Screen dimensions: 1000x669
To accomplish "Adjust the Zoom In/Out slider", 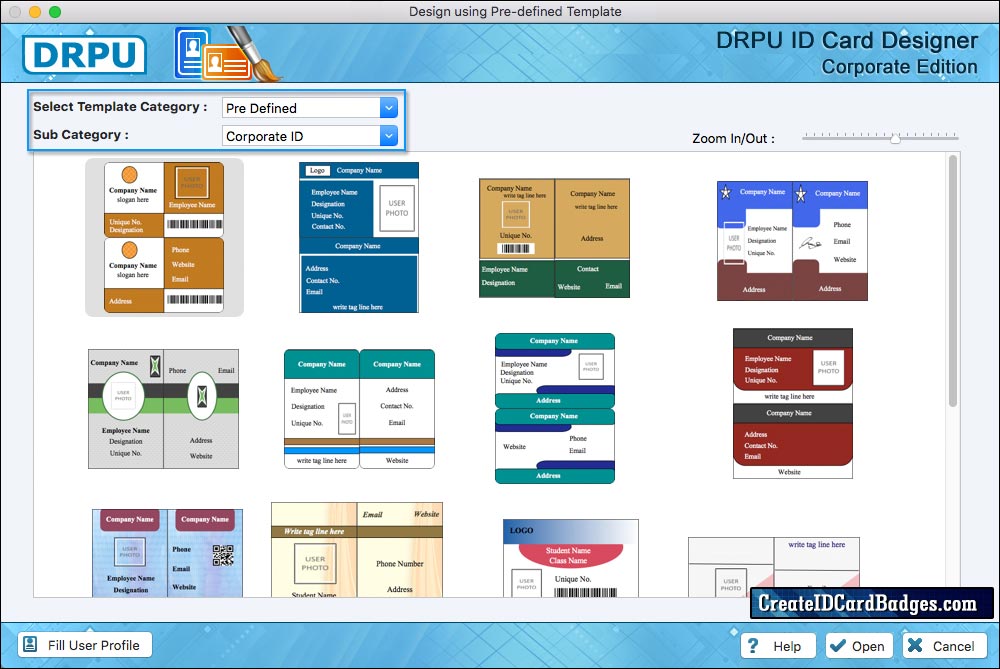I will 895,138.
